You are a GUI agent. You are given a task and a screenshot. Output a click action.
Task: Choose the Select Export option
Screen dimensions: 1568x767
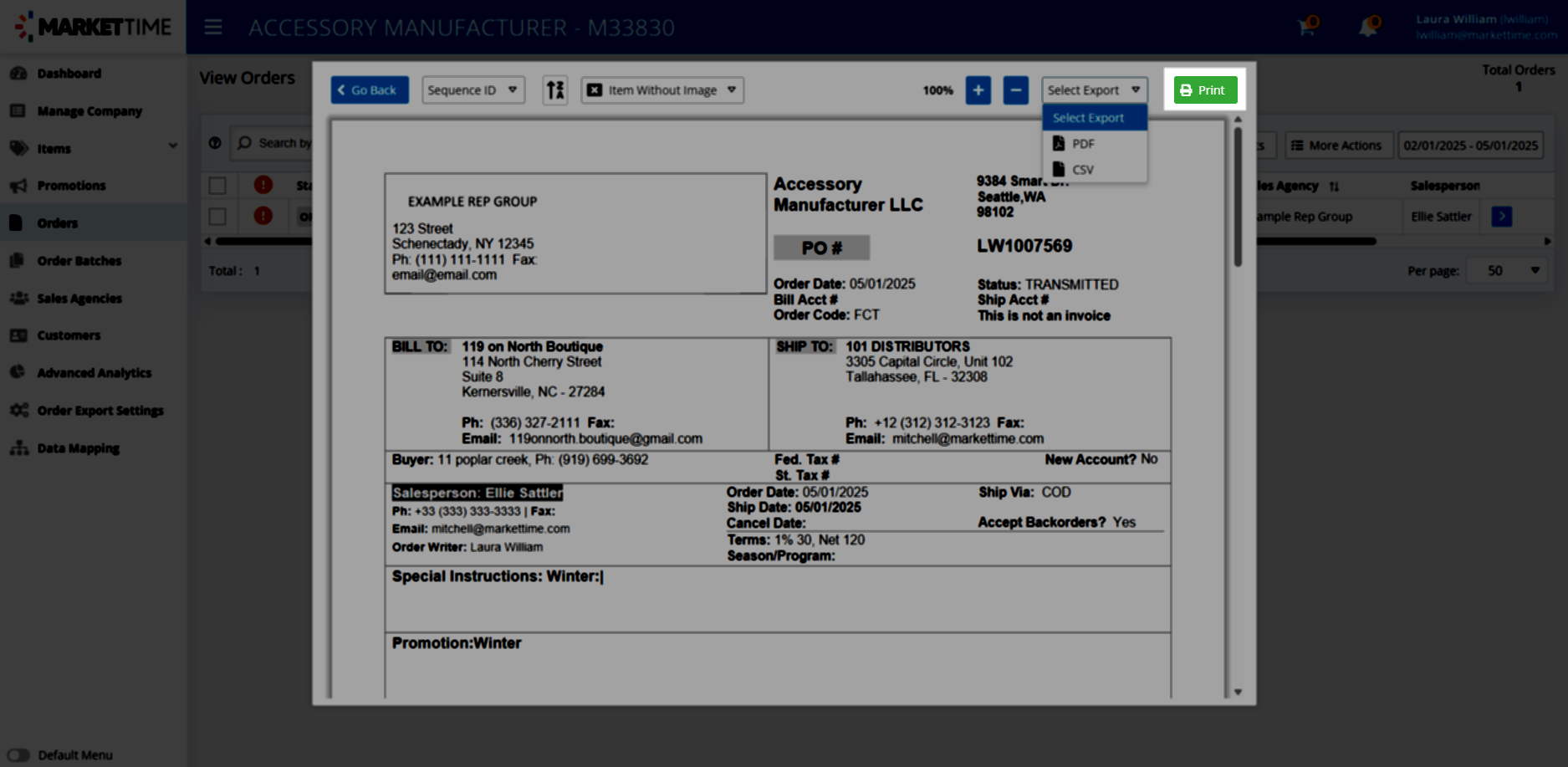coord(1094,118)
